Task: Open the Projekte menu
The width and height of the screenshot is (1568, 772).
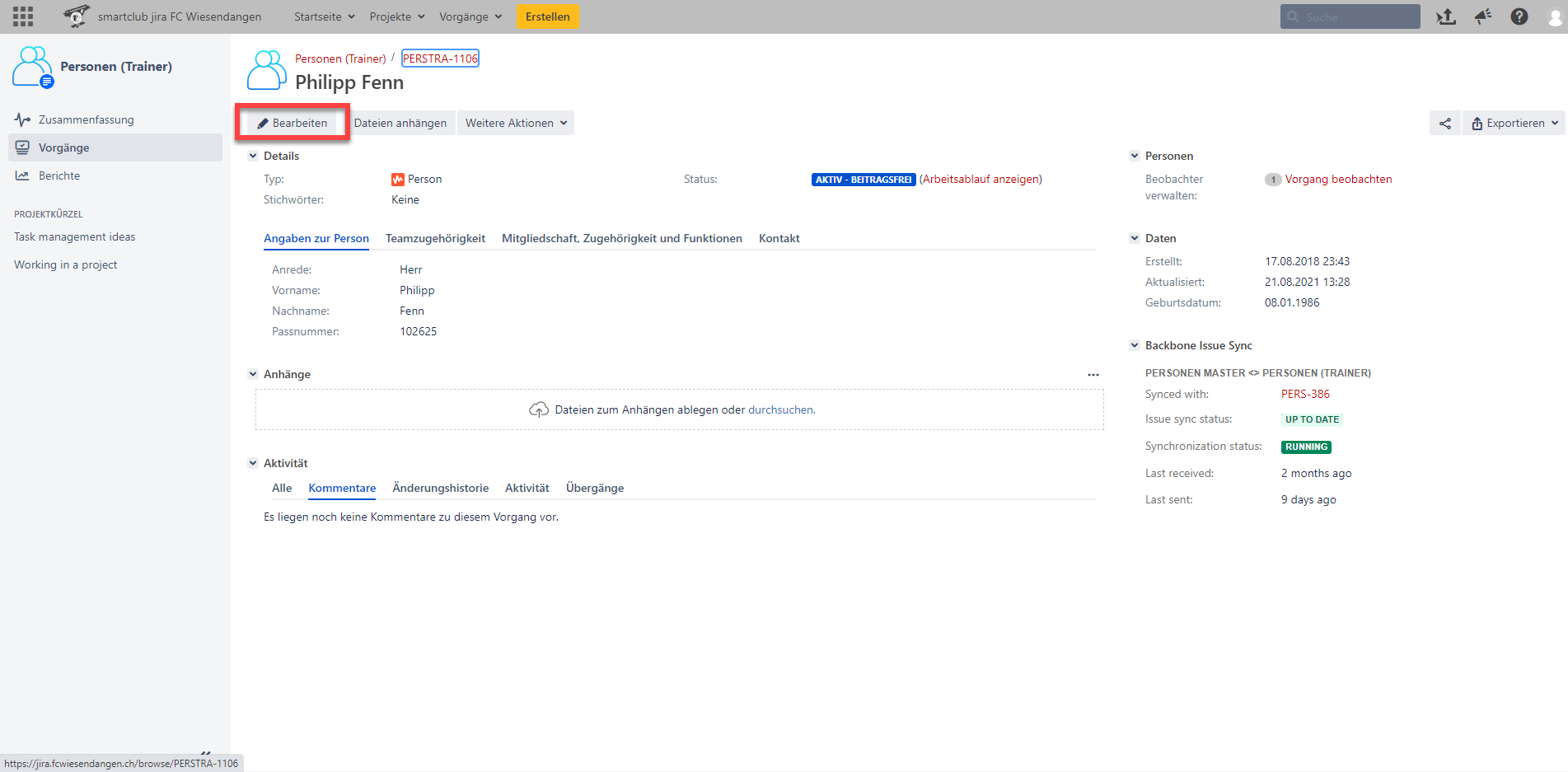Action: 397,16
